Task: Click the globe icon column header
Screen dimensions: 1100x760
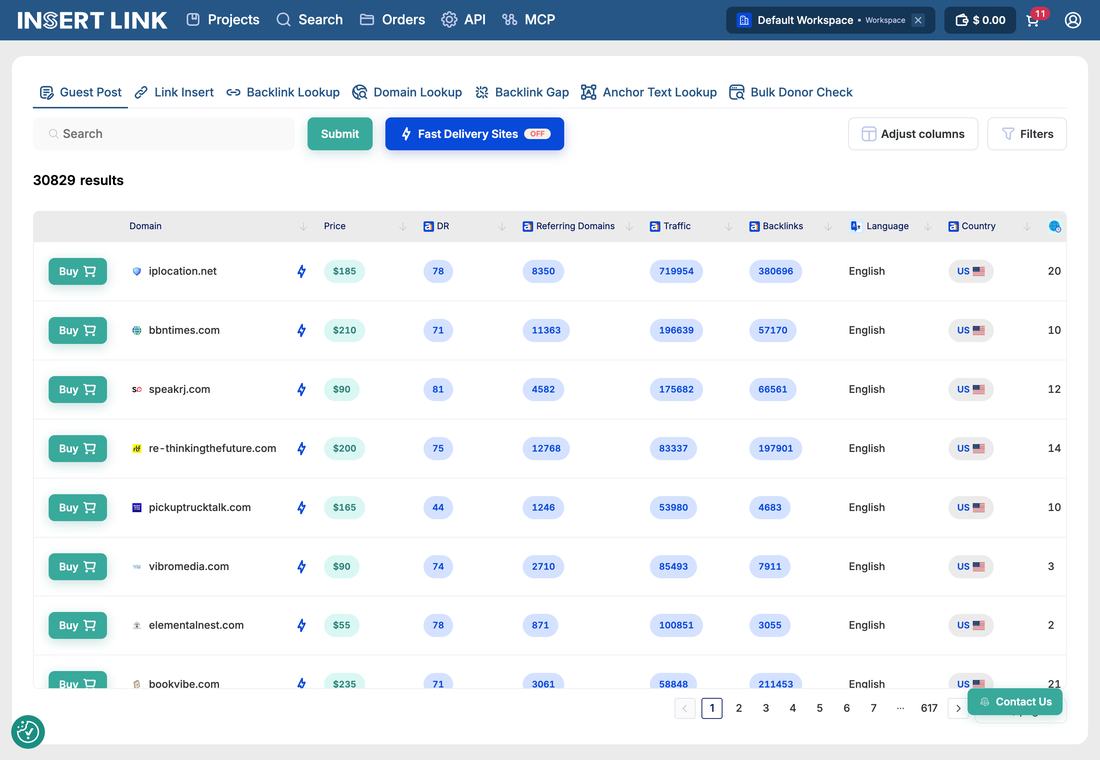Action: (x=1054, y=226)
